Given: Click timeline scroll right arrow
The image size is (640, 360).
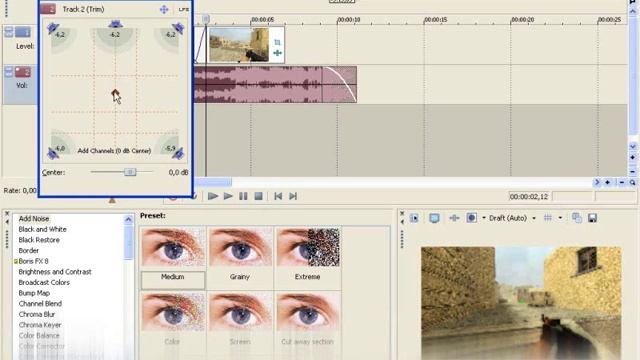Looking at the screenshot, I should (x=597, y=182).
